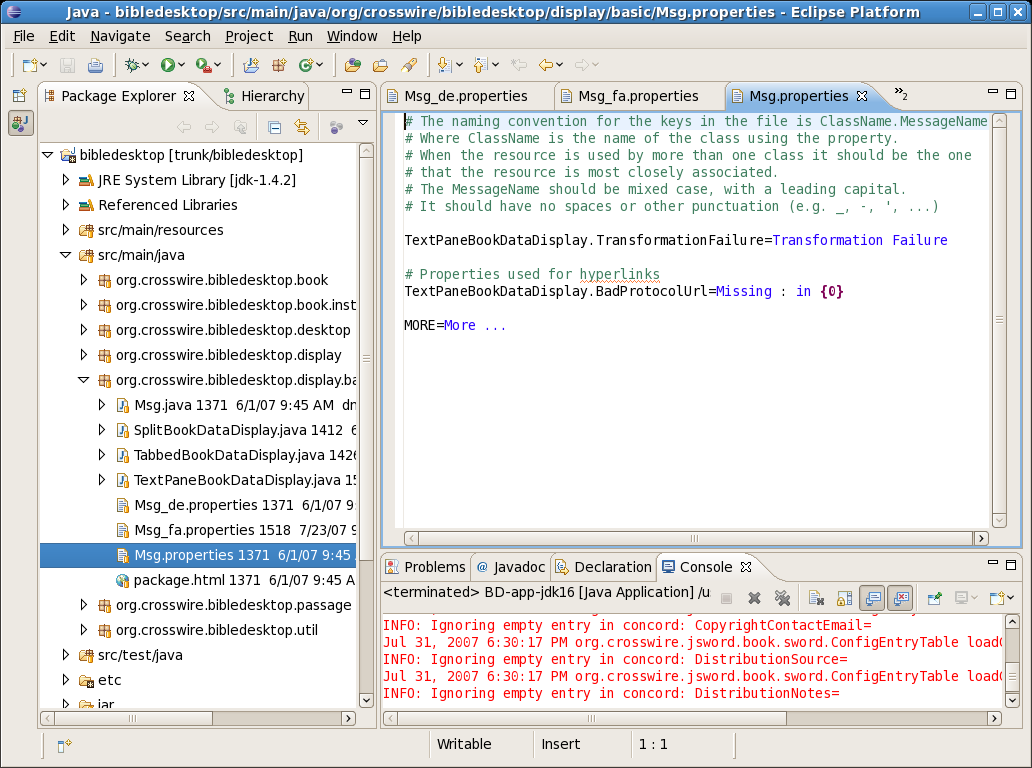1032x768 pixels.
Task: Click the green Run button icon
Action: [x=167, y=65]
